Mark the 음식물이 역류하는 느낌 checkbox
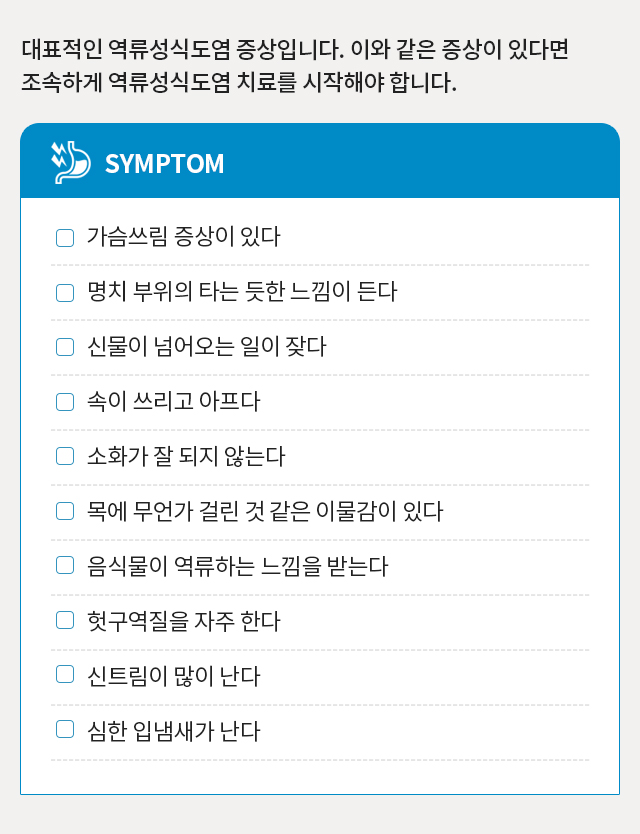Screen dimensions: 640x834 coord(65,568)
